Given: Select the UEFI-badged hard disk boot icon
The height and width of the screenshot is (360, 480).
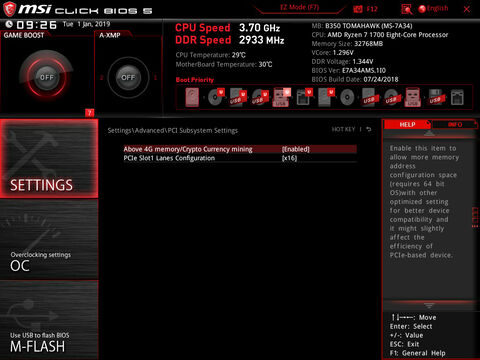Looking at the screenshot, I should click(x=326, y=97).
